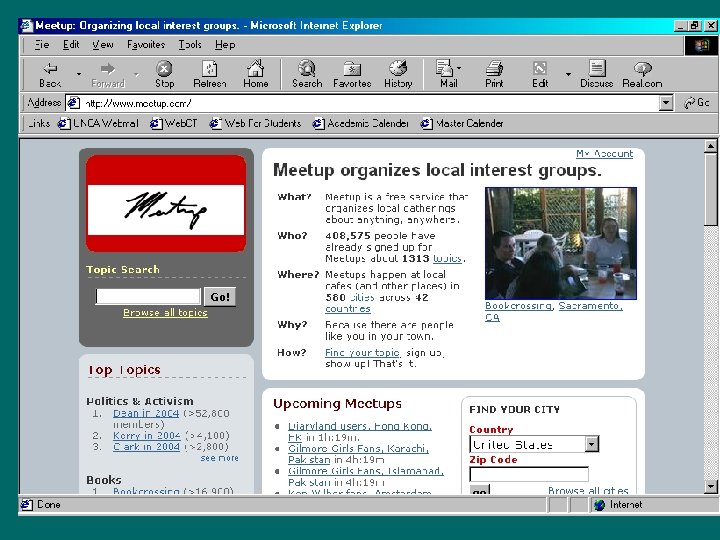Go back with the Back toolbar button
720x540 pixels.
pos(51,74)
